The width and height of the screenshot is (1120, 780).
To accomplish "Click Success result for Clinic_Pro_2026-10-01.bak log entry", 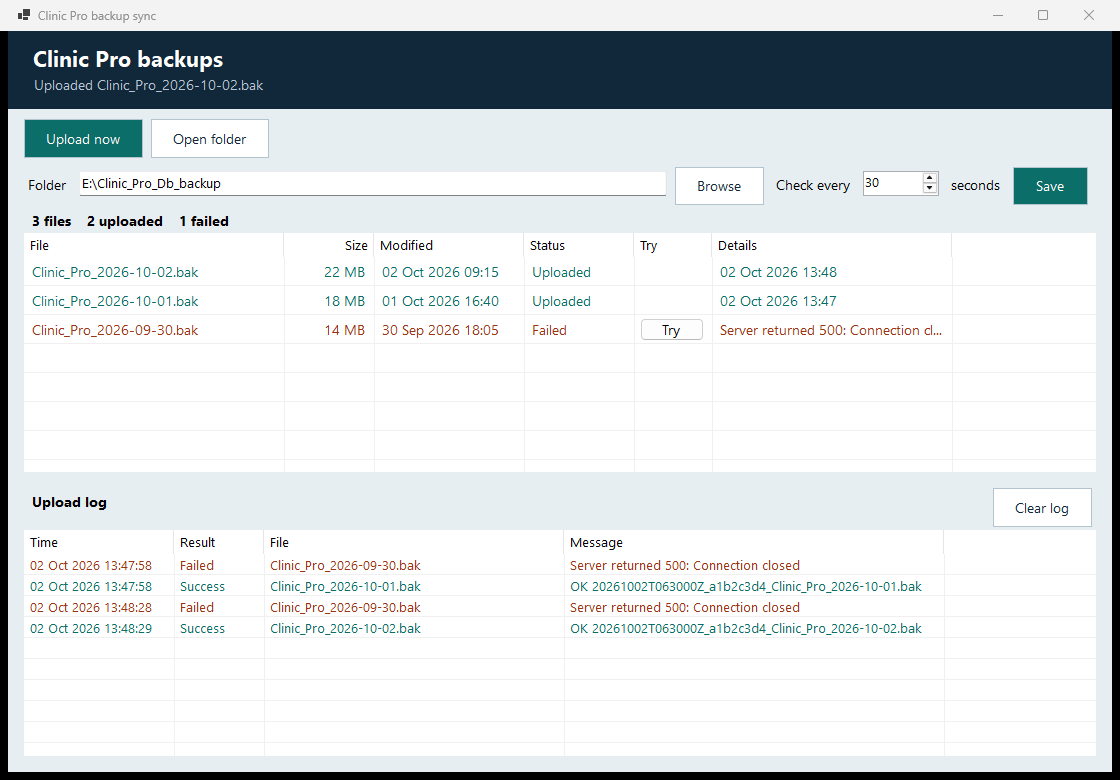I will 202,586.
